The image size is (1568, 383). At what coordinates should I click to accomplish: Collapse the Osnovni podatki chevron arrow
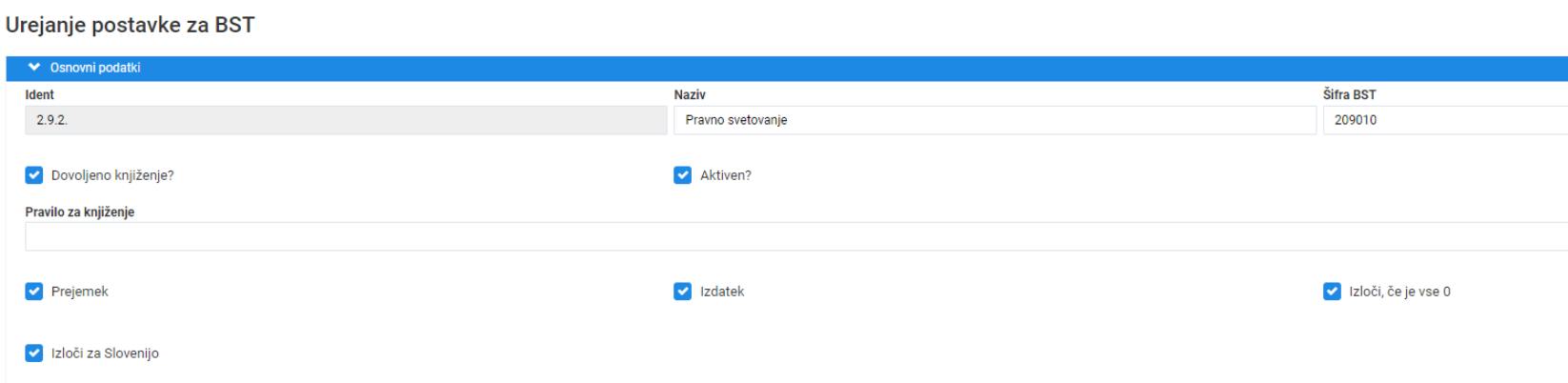34,68
